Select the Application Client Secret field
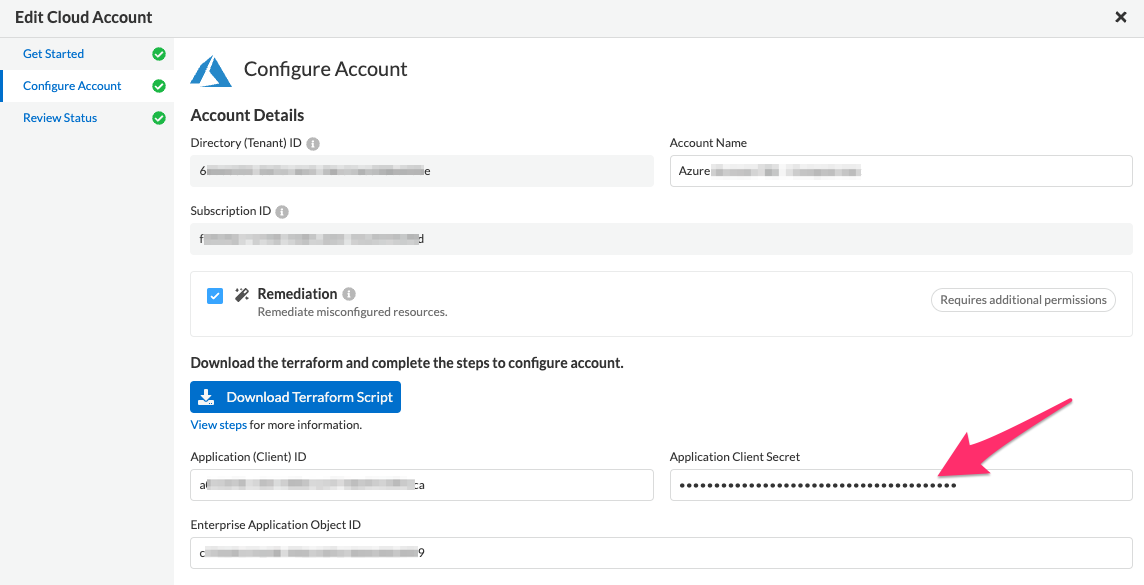This screenshot has width=1144, height=585. click(899, 484)
